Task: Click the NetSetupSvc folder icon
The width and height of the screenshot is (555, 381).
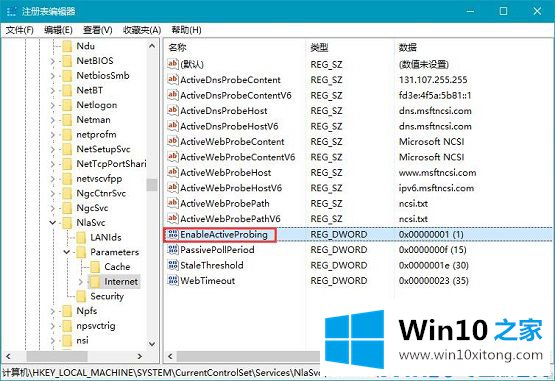Action: tap(67, 149)
